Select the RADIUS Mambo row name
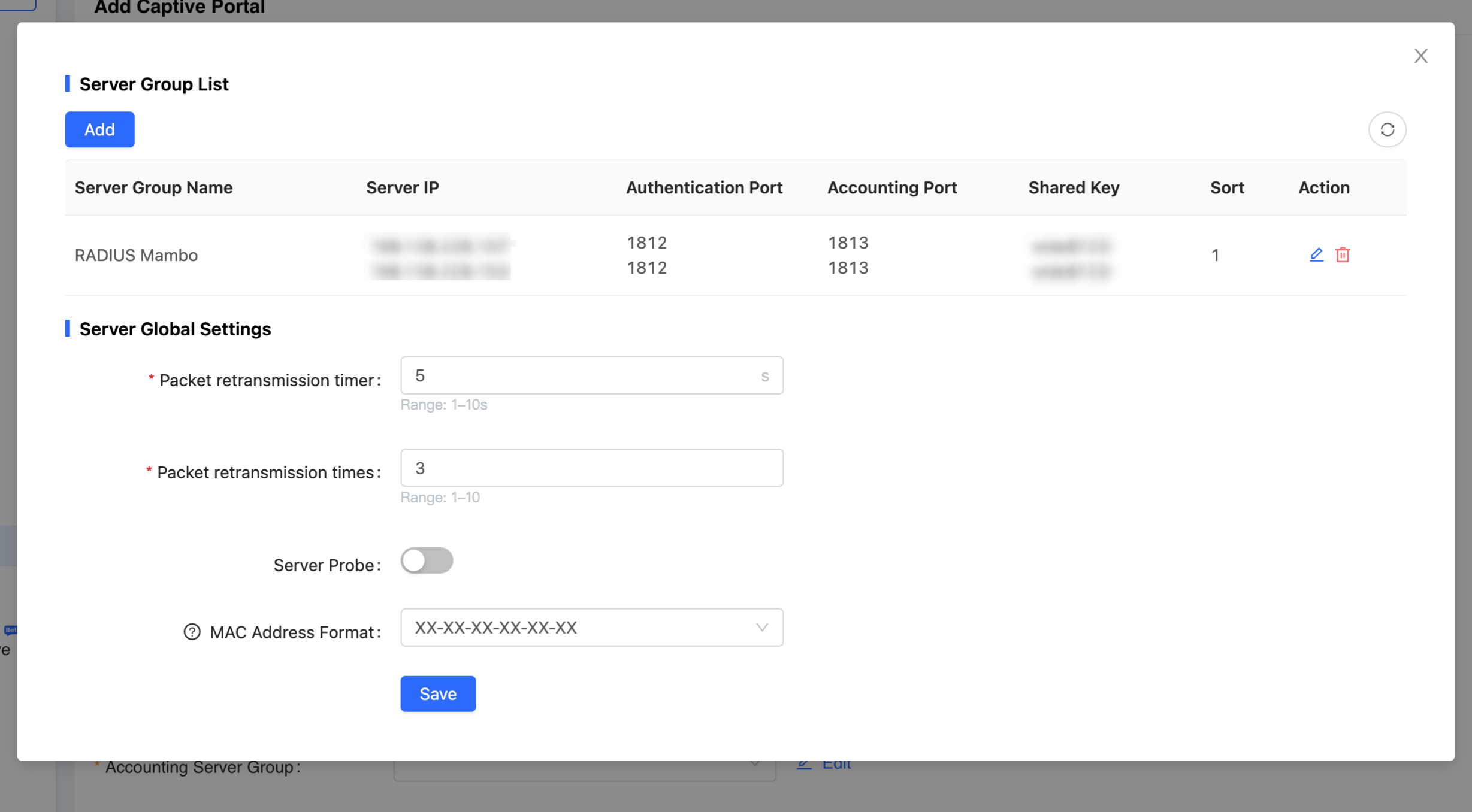The width and height of the screenshot is (1472, 812). pyautogui.click(x=136, y=255)
